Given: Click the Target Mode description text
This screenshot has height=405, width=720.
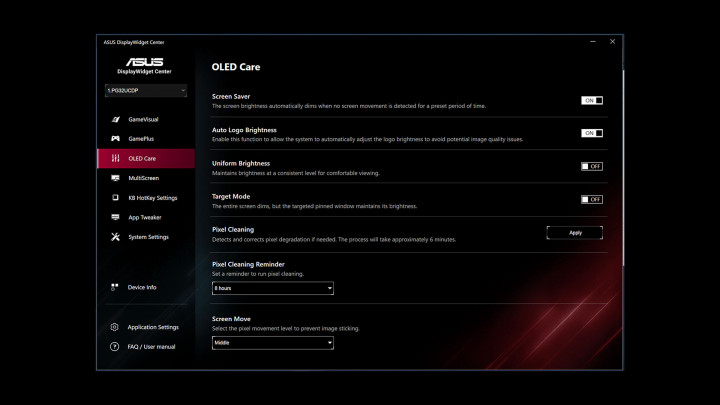Looking at the screenshot, I should [x=315, y=207].
